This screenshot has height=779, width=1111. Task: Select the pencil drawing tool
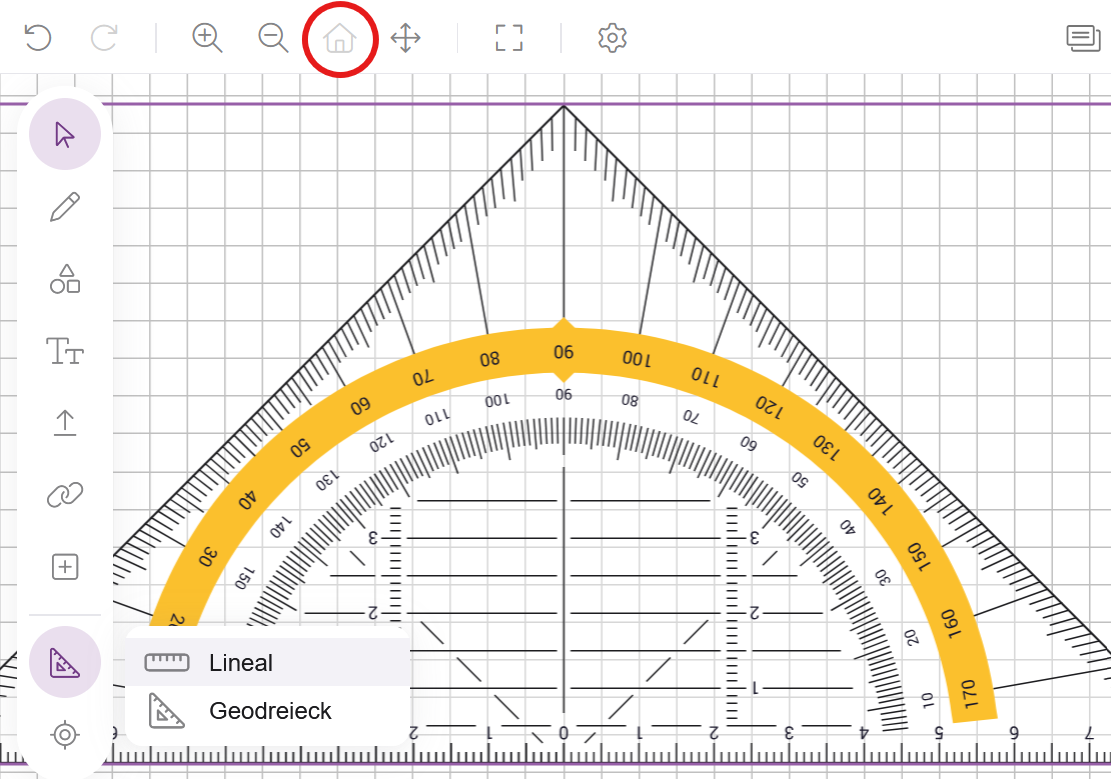(65, 207)
